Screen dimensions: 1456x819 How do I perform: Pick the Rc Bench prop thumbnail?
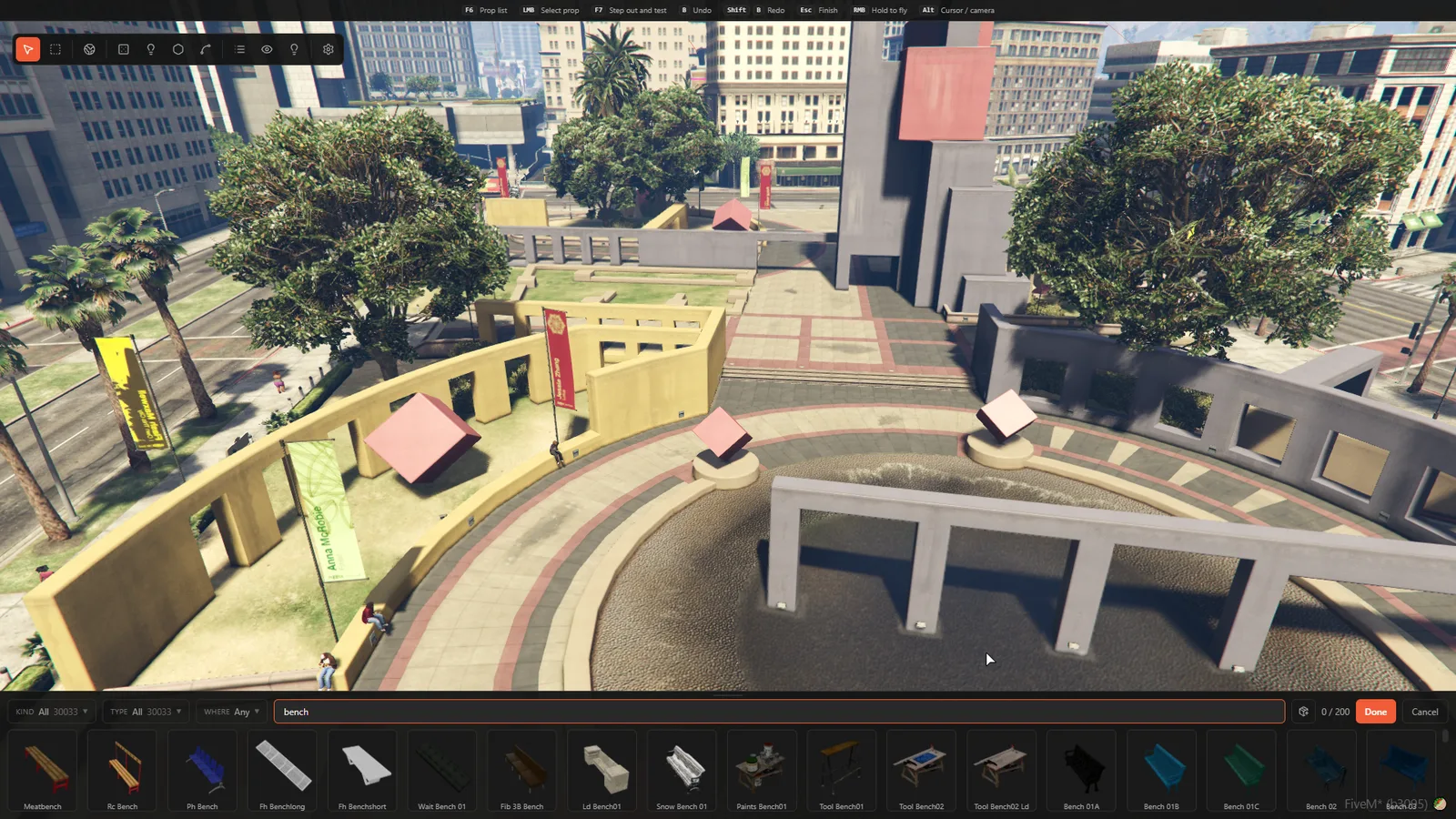122,771
